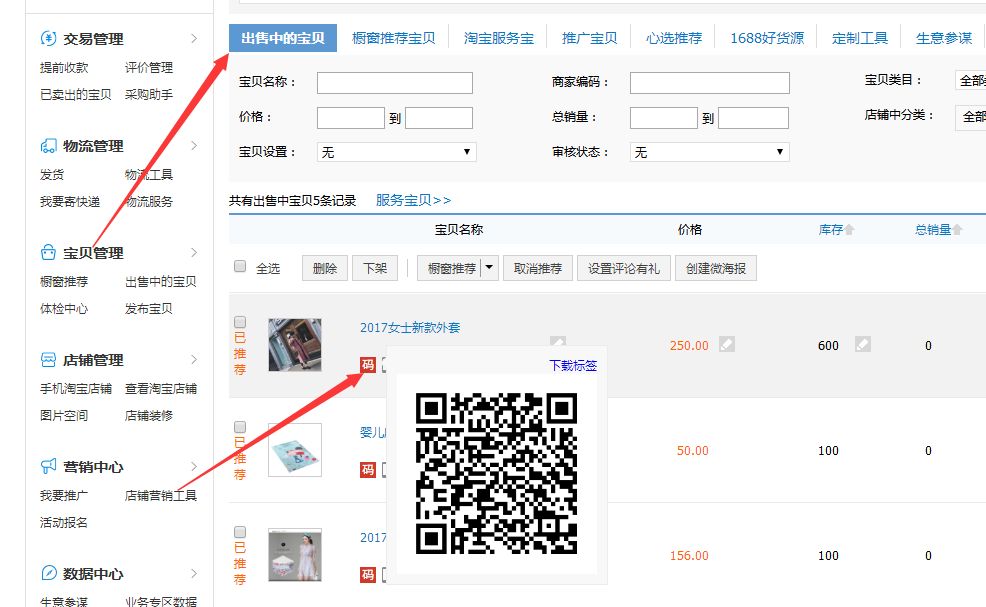Sort by 库存 arrow icon
Image resolution: width=986 pixels, height=607 pixels.
850,230
